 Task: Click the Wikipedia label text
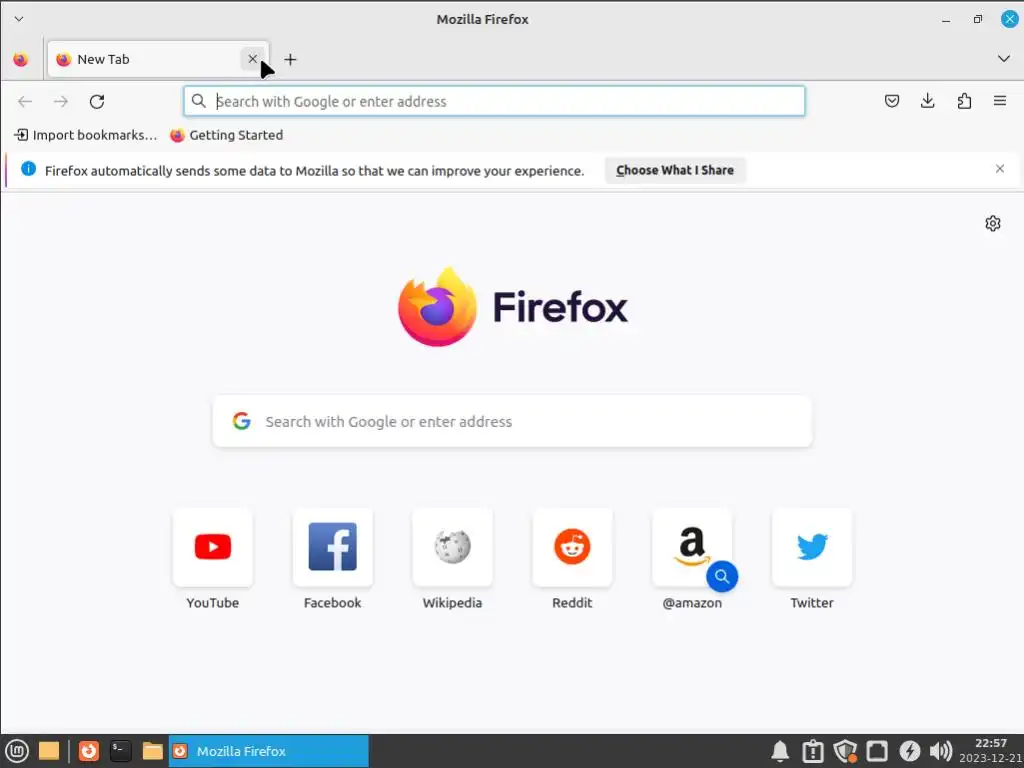453,603
